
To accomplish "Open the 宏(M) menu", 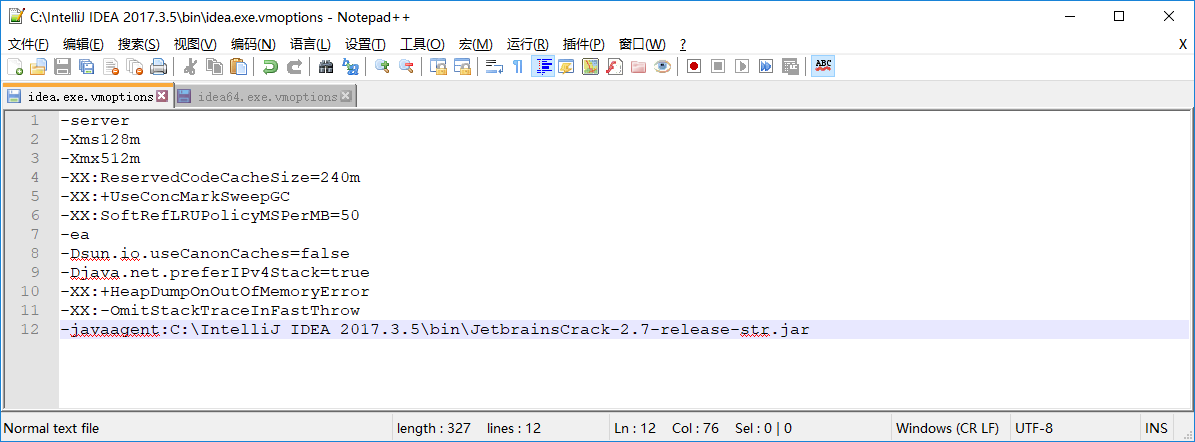I will (x=476, y=44).
